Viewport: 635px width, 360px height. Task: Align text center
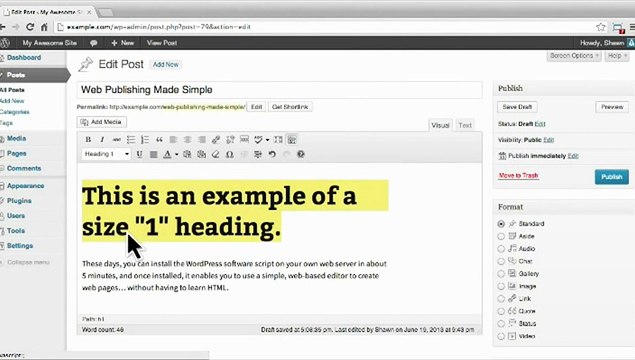[188, 140]
